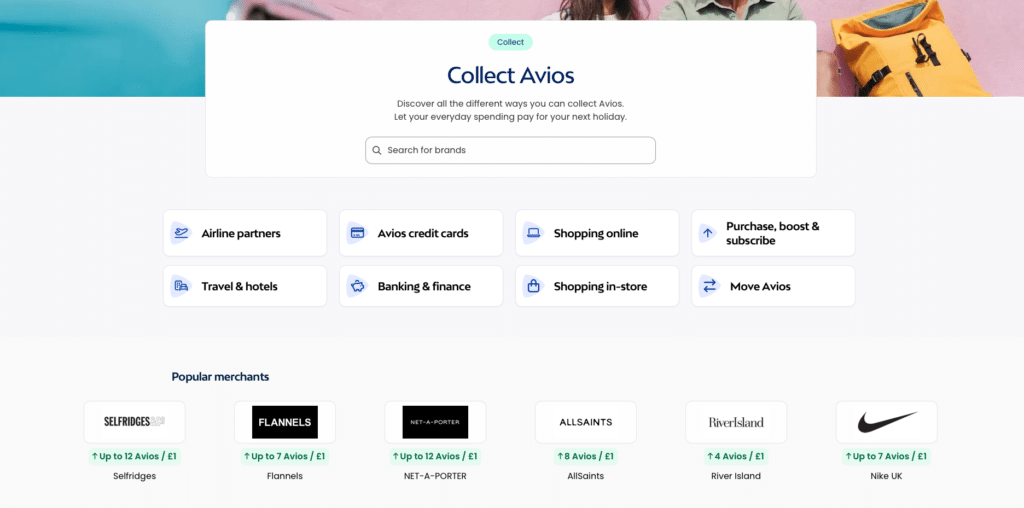Image resolution: width=1024 pixels, height=508 pixels.
Task: Click the shopping bag icon on Shopping in-store
Action: point(534,286)
